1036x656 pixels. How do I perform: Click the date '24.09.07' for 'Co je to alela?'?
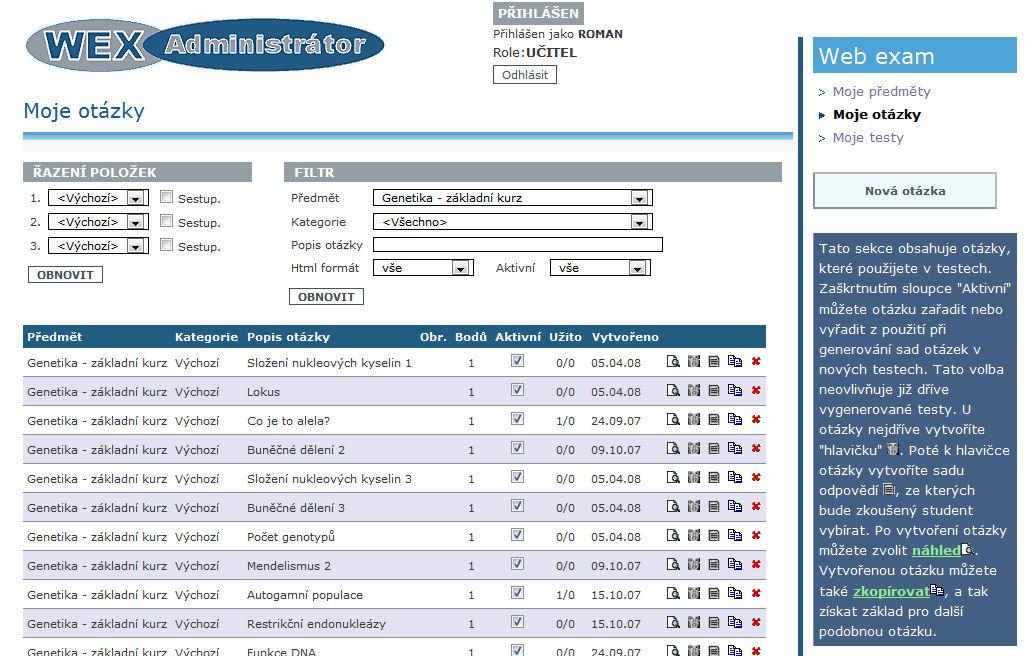(x=616, y=421)
